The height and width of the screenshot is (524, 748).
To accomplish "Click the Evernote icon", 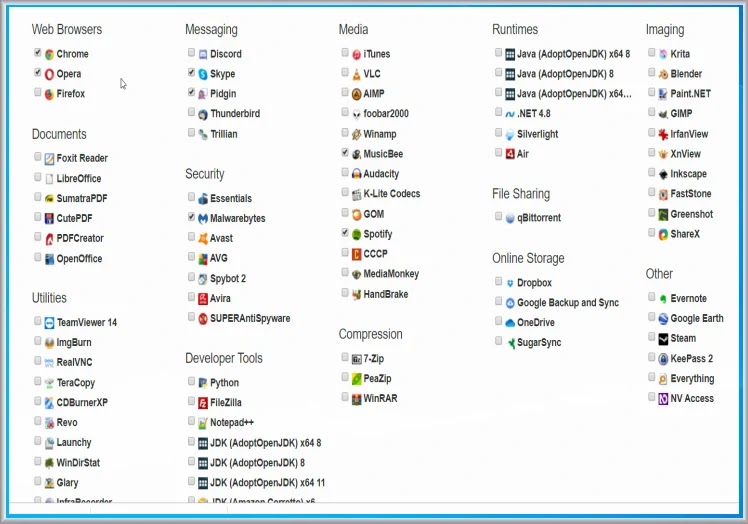I will click(x=663, y=299).
